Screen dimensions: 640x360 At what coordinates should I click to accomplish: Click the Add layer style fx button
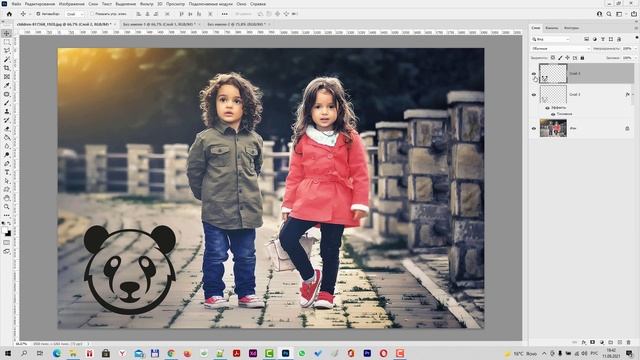pyautogui.click(x=584, y=342)
